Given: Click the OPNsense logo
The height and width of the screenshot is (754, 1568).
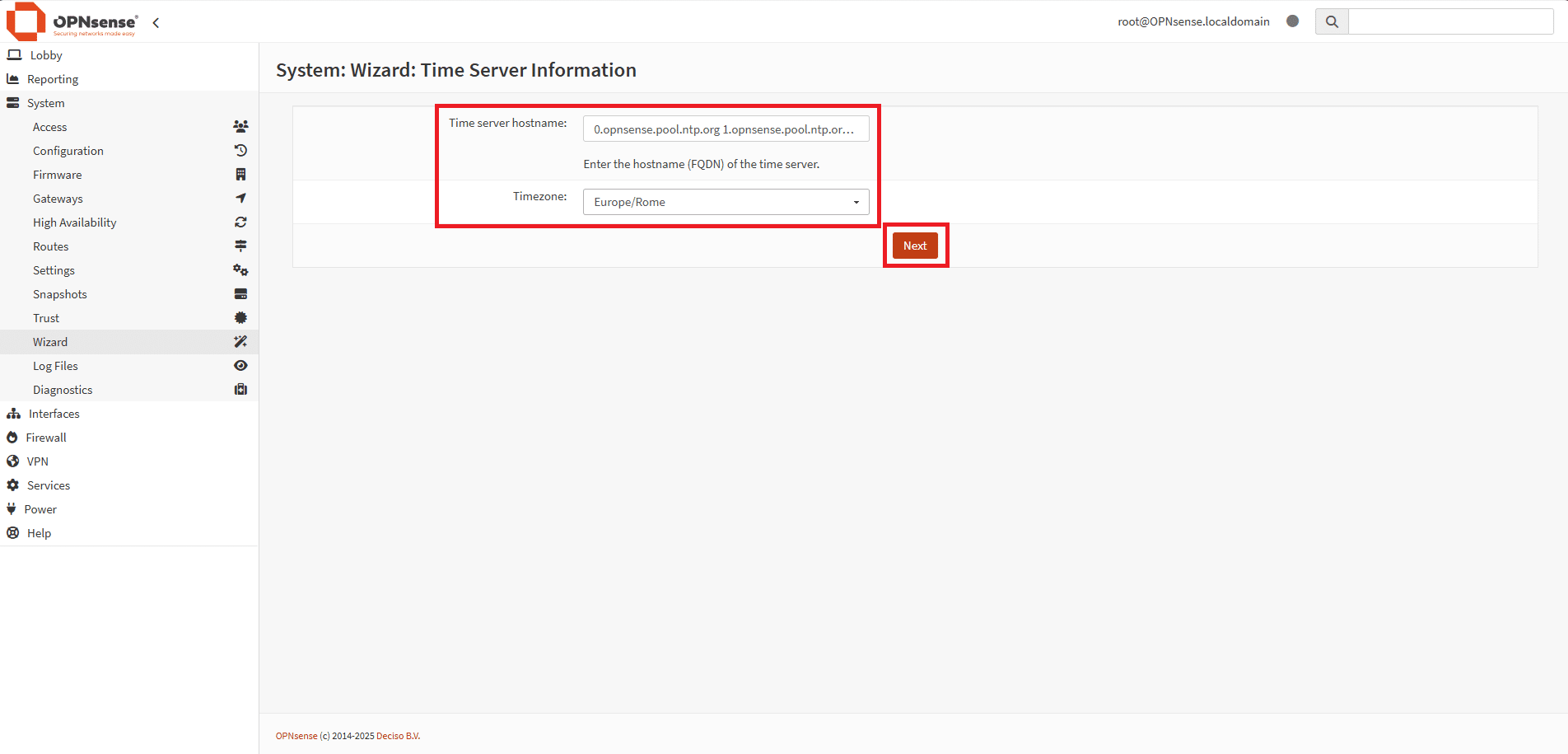Looking at the screenshot, I should point(72,21).
